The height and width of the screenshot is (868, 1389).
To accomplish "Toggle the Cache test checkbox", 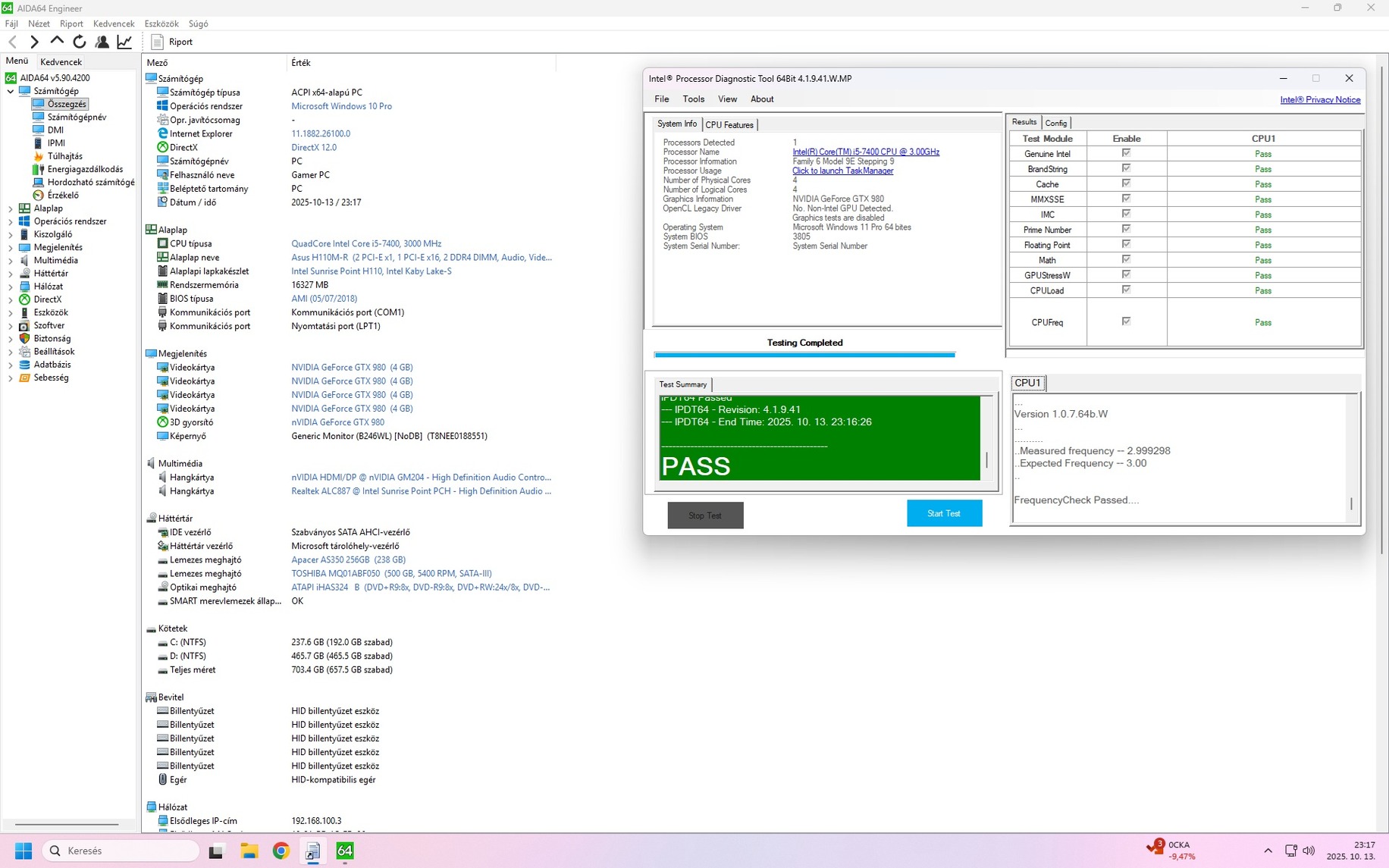I will 1126,183.
